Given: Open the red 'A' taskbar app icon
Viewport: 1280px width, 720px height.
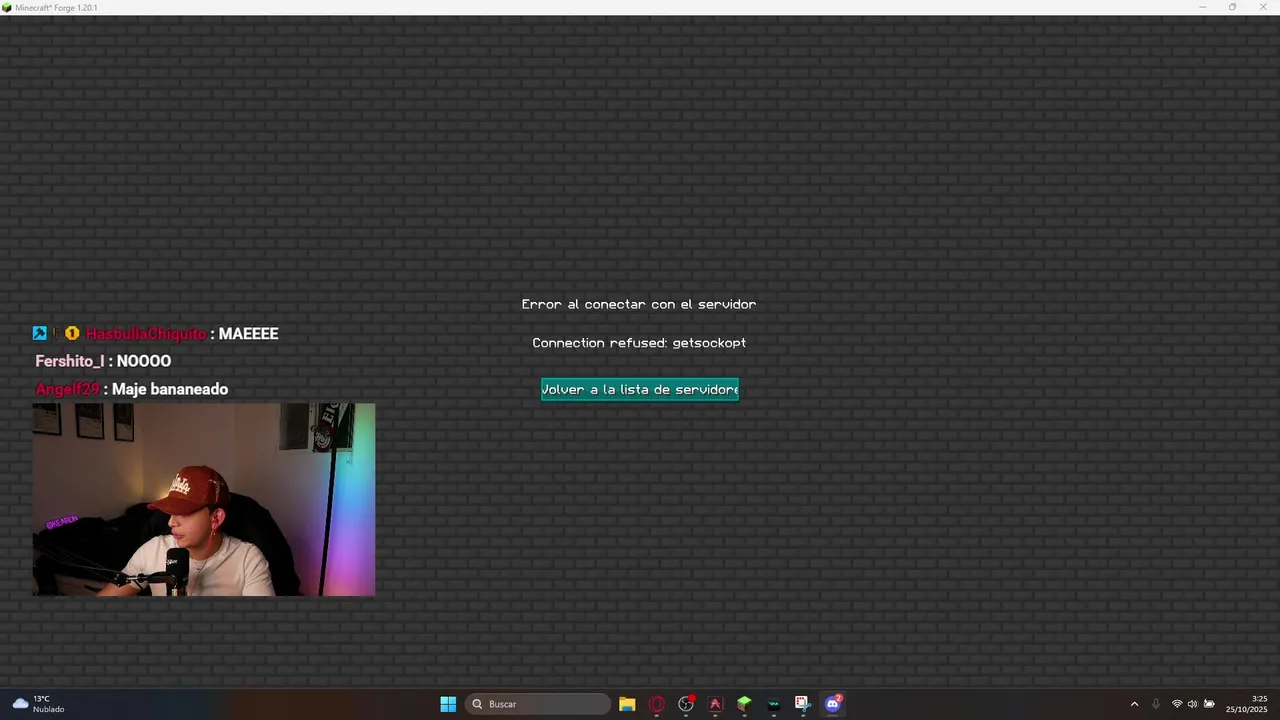Looking at the screenshot, I should [715, 704].
